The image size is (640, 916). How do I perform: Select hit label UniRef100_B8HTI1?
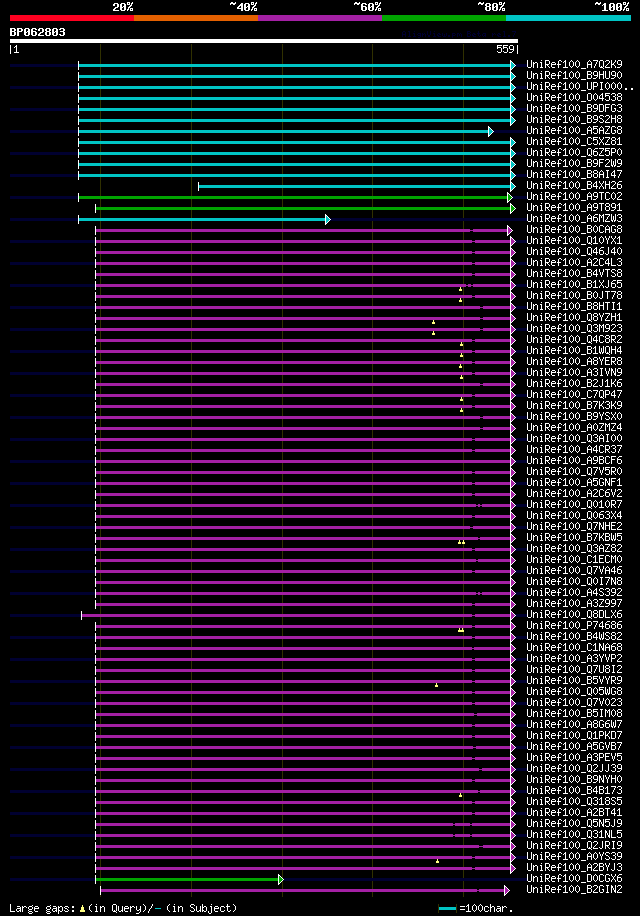574,306
